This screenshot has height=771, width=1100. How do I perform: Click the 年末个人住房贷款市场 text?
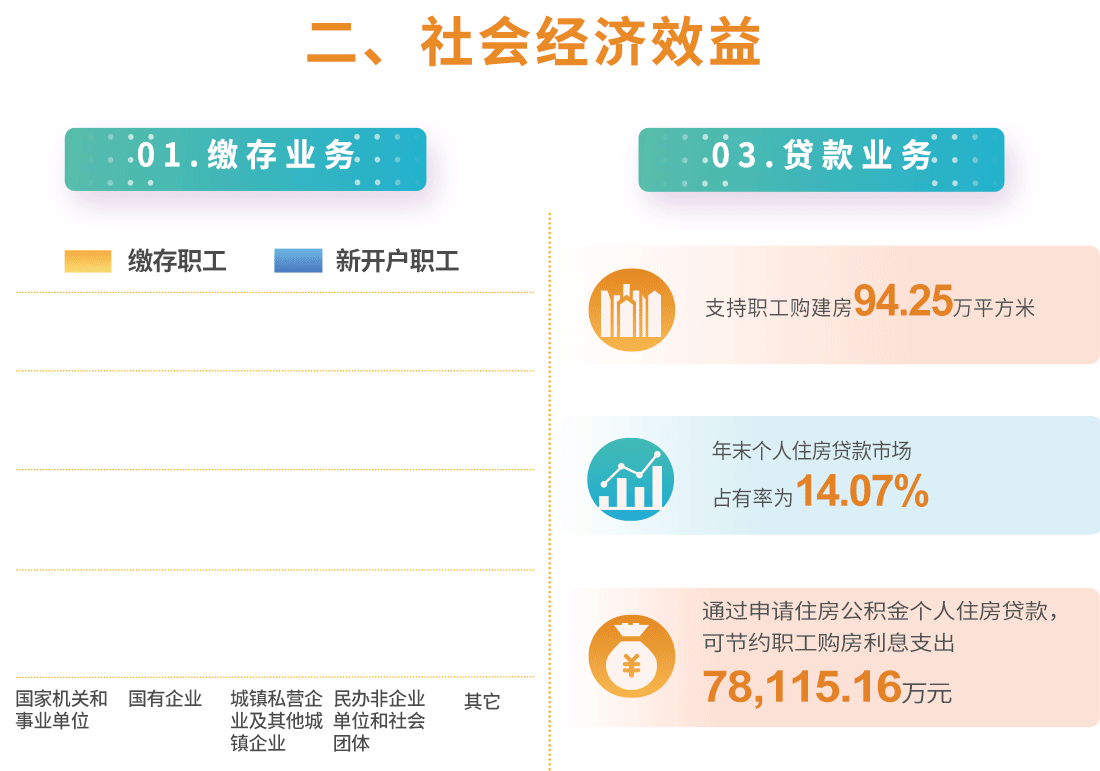pos(811,451)
